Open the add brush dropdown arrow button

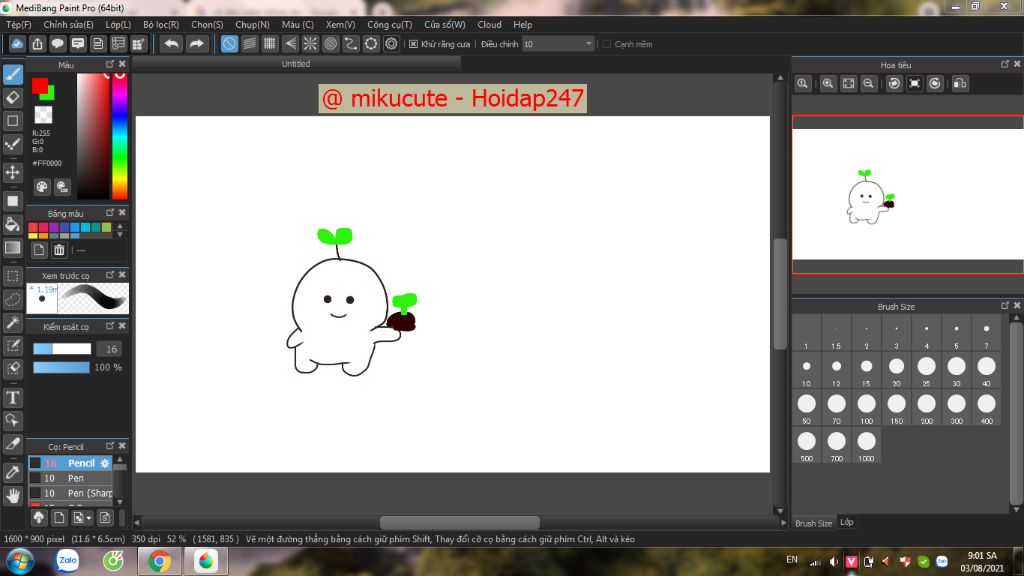pos(82,518)
